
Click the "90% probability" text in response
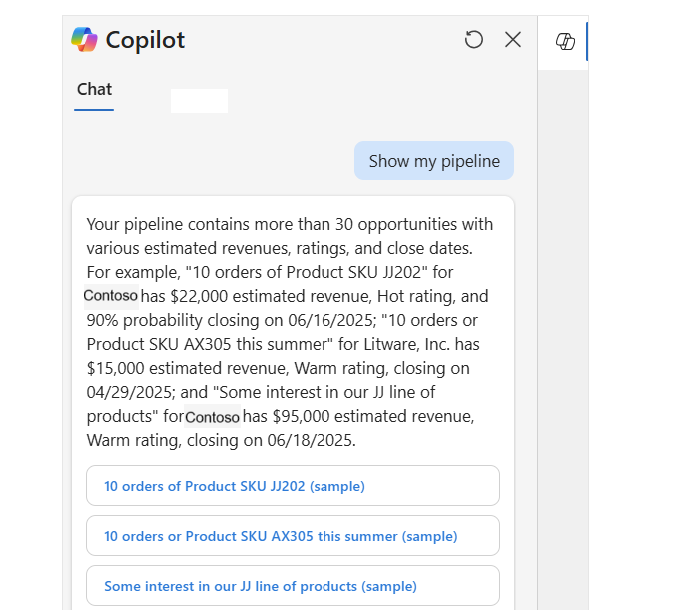144,320
